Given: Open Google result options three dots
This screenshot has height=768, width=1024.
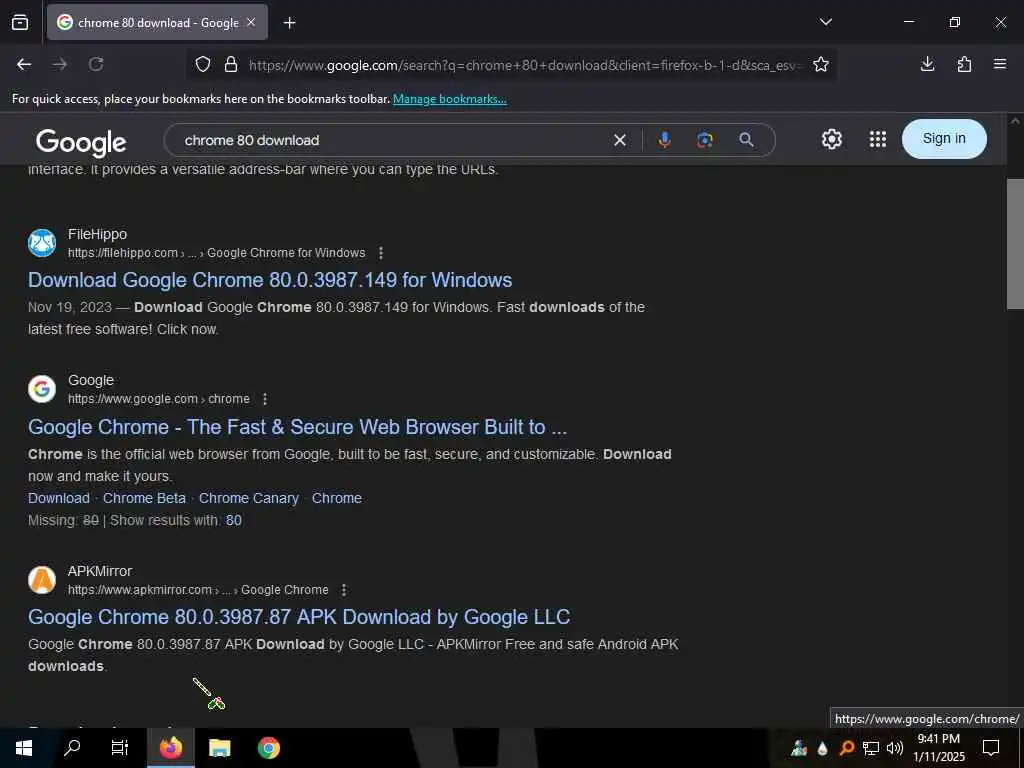Looking at the screenshot, I should (x=264, y=399).
